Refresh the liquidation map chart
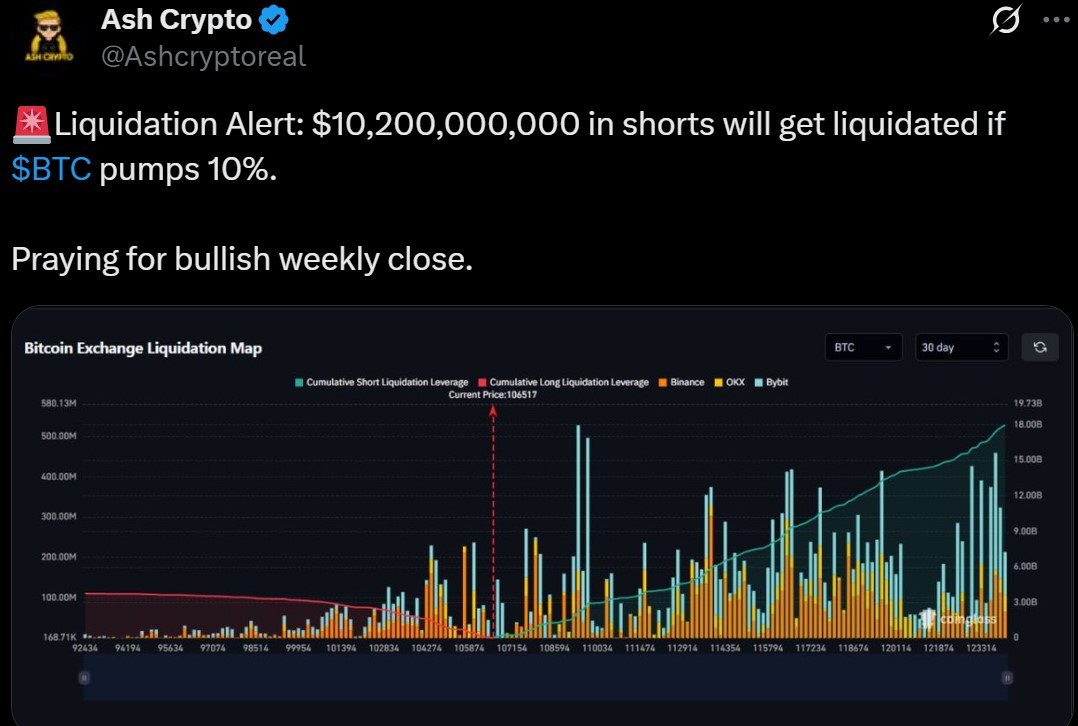Viewport: 1078px width, 726px height. click(x=1040, y=347)
